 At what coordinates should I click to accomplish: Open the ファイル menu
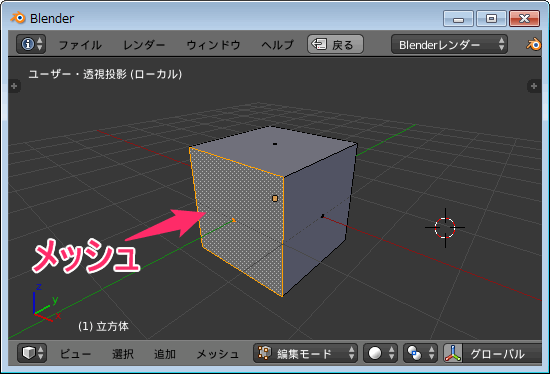tap(80, 45)
